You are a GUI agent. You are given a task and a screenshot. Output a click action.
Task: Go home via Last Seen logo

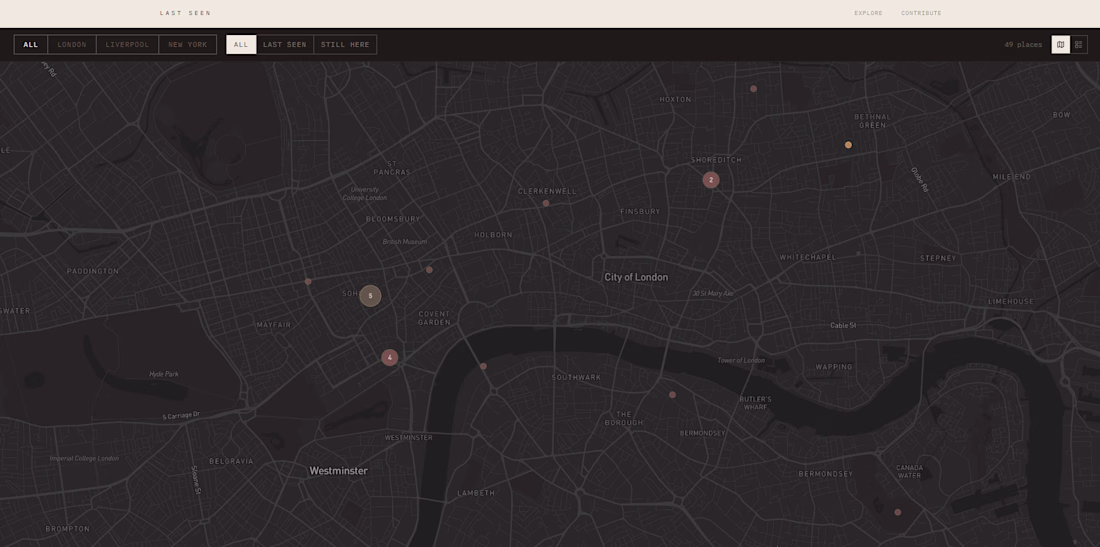pyautogui.click(x=185, y=13)
